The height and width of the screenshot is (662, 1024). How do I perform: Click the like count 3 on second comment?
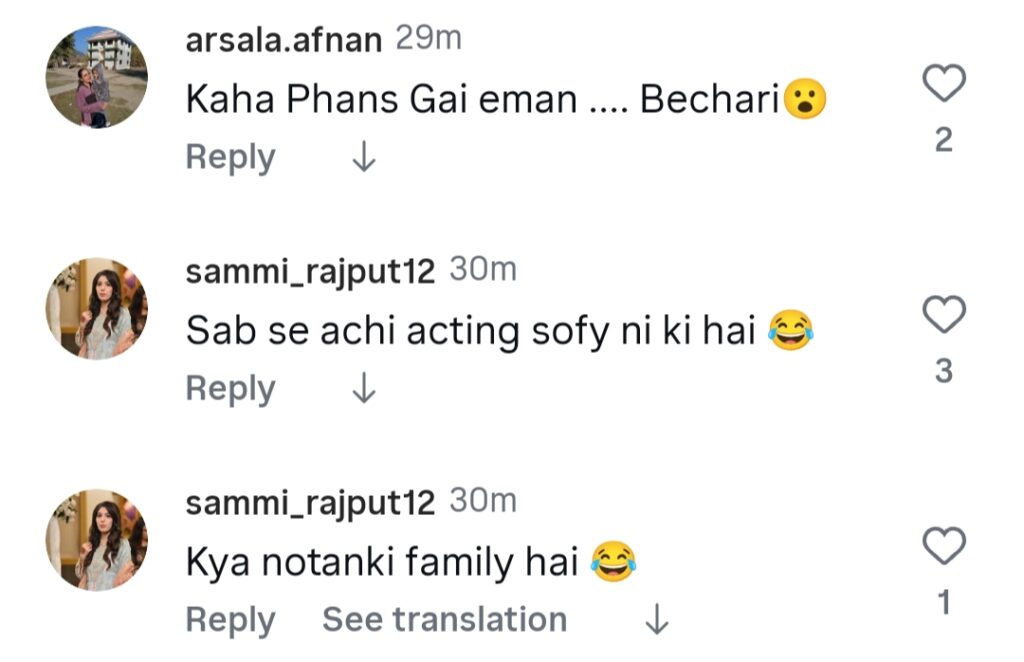pyautogui.click(x=943, y=372)
